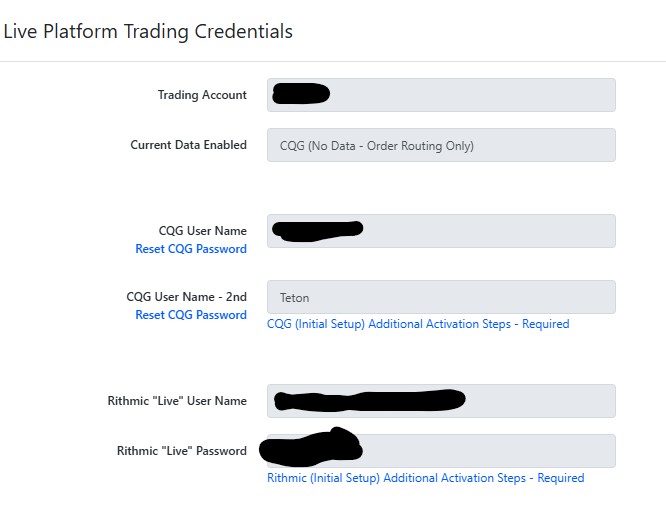
Task: Open Rithmic (Initial Setup) Additional Activation Steps link
Action: [425, 478]
